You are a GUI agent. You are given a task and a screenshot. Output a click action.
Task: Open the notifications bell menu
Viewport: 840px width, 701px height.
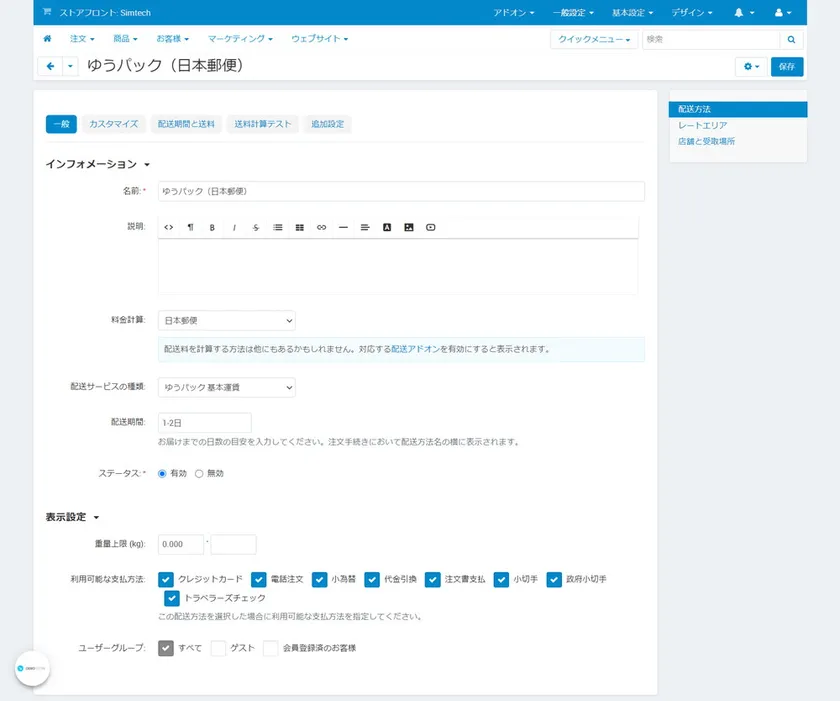coord(742,13)
